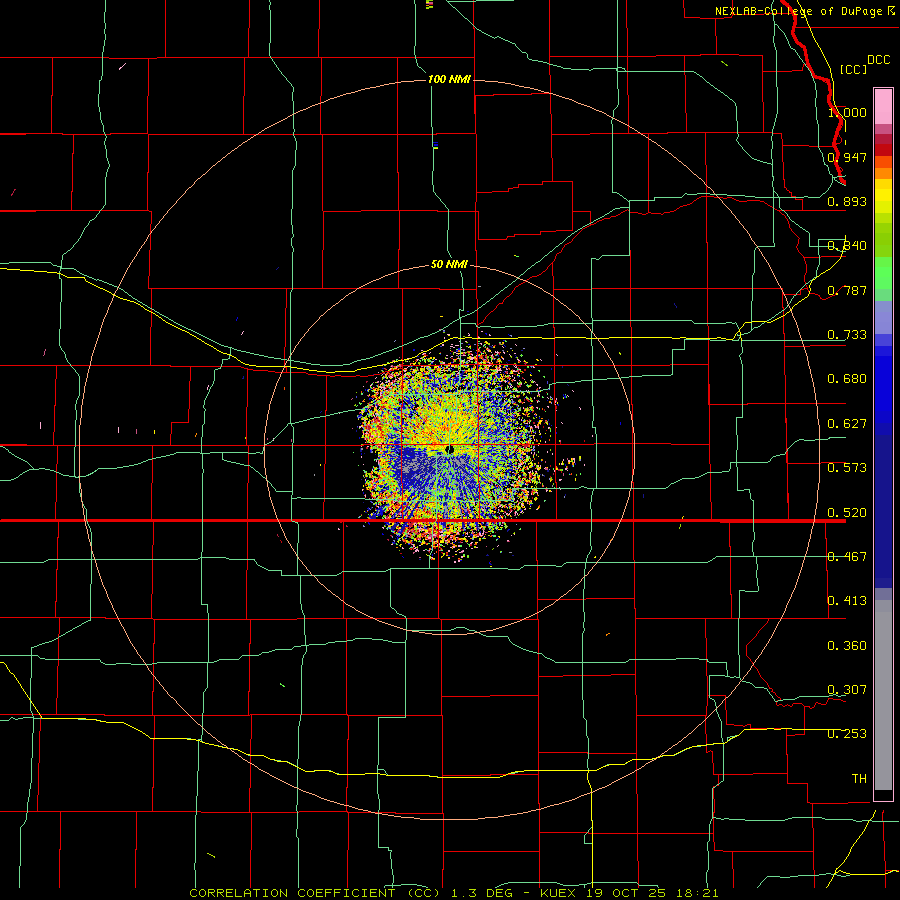The image size is (900, 900).
Task: Click the 0.413 legend value
Action: 847,601
